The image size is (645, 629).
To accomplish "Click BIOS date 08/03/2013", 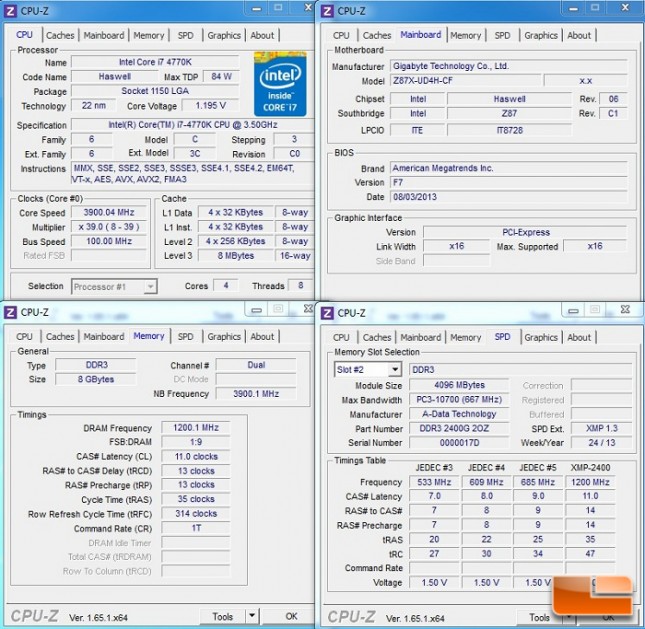I will (x=509, y=197).
